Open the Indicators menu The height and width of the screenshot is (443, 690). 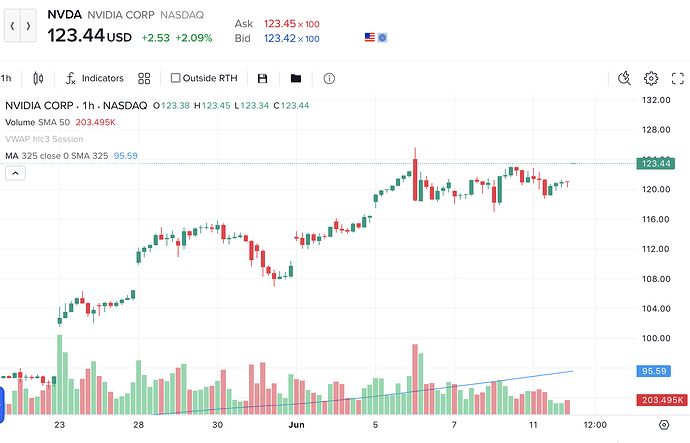95,78
